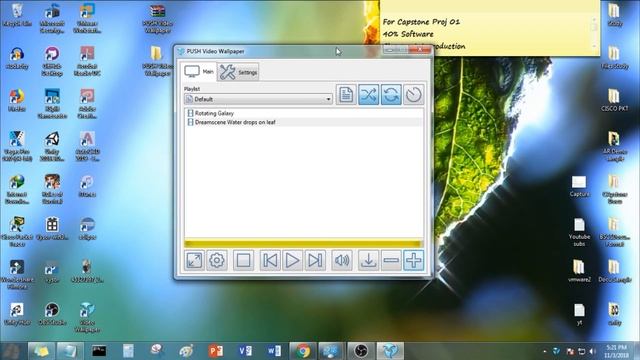Open the Youtube subs file on desktop

pyautogui.click(x=579, y=232)
